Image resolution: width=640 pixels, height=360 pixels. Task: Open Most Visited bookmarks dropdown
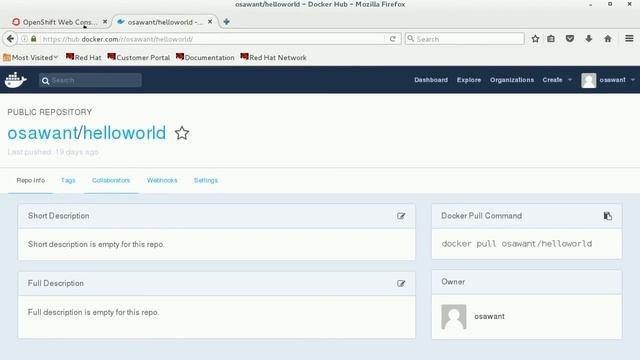point(31,58)
